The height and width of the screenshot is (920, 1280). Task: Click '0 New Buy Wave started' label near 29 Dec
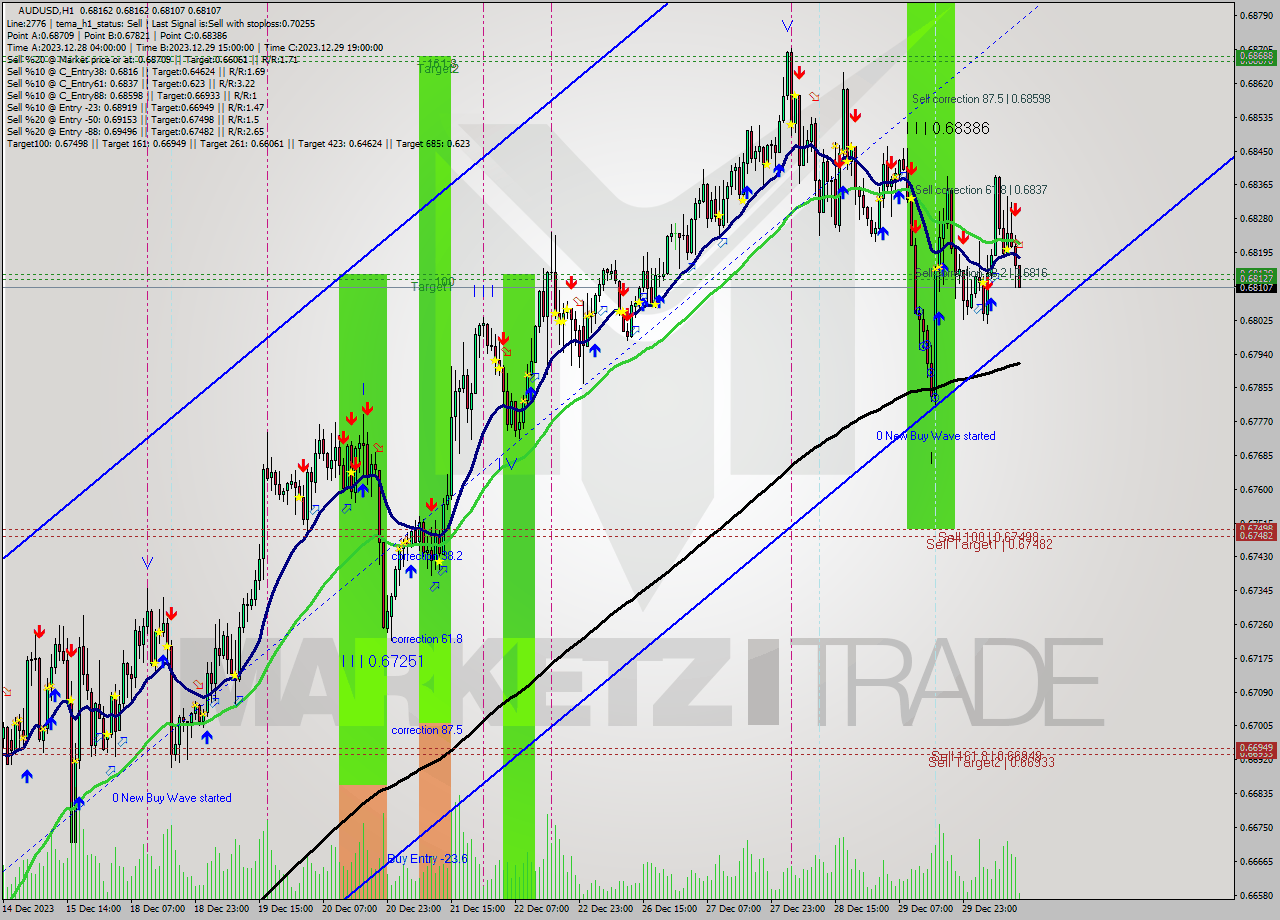(x=936, y=436)
